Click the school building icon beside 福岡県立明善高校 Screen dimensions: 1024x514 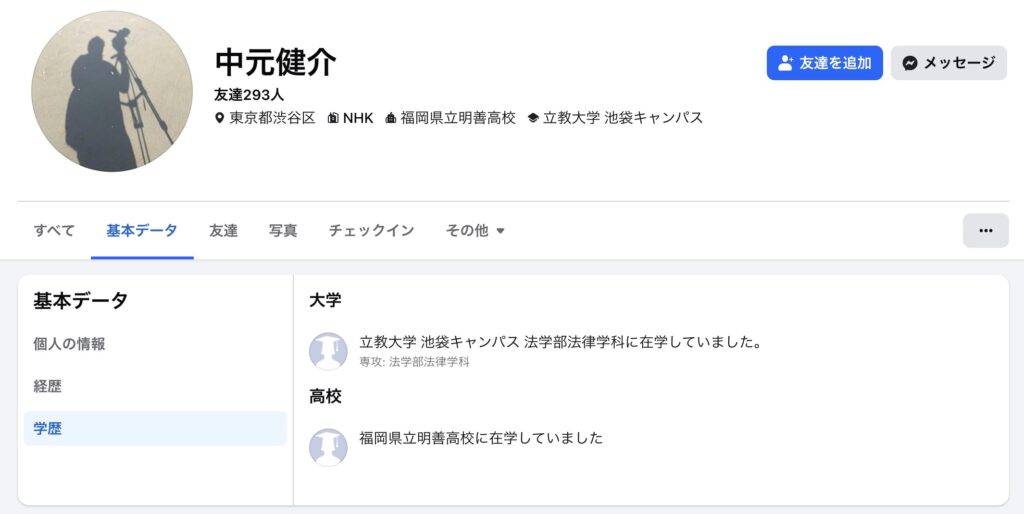pos(390,118)
